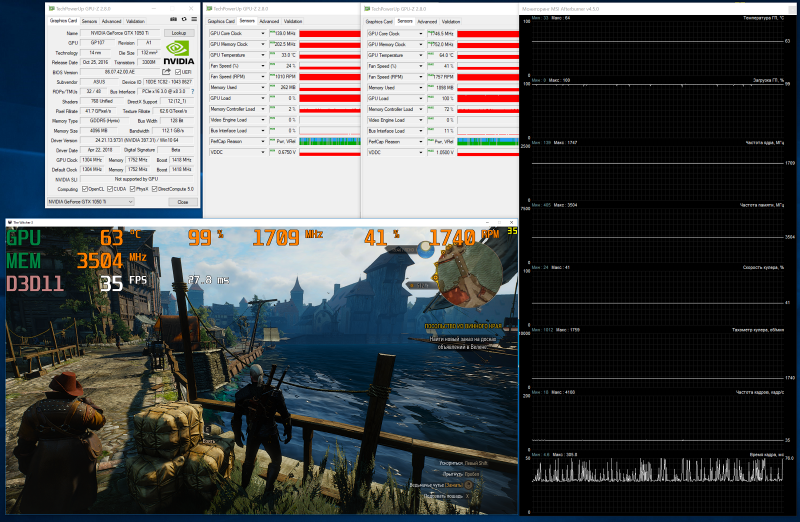Toggle the PhysX checkbox
Screen dimensions: 800x522
point(133,188)
